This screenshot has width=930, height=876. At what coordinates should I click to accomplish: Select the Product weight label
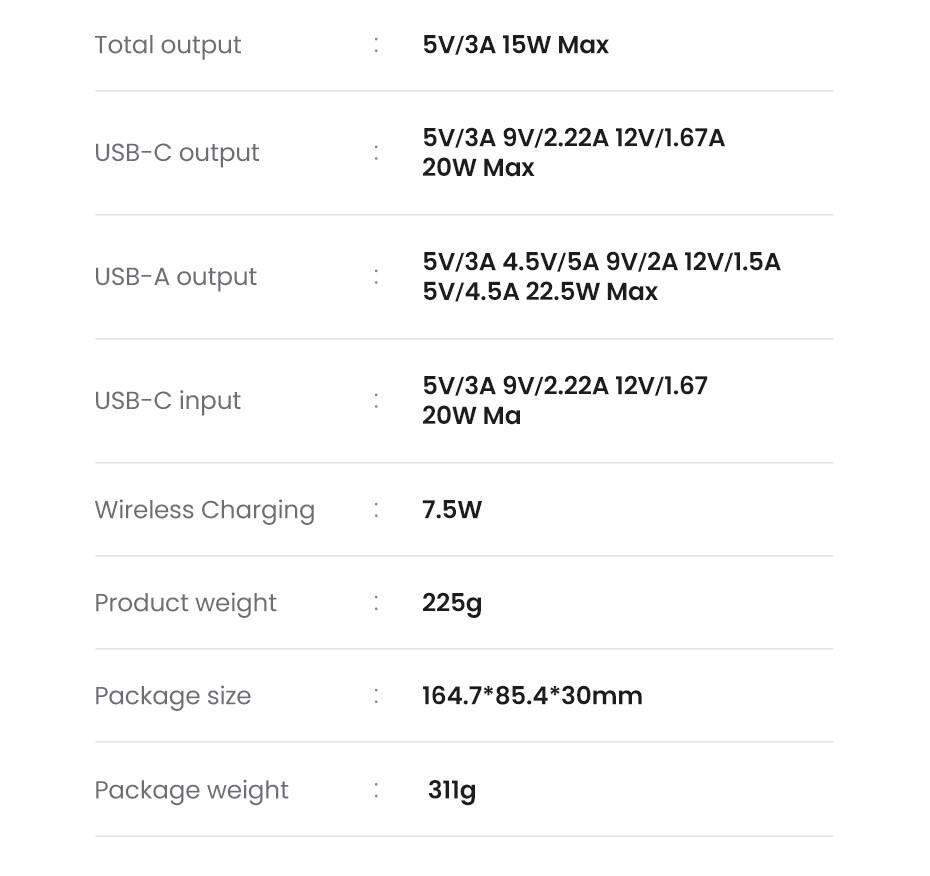(x=186, y=604)
